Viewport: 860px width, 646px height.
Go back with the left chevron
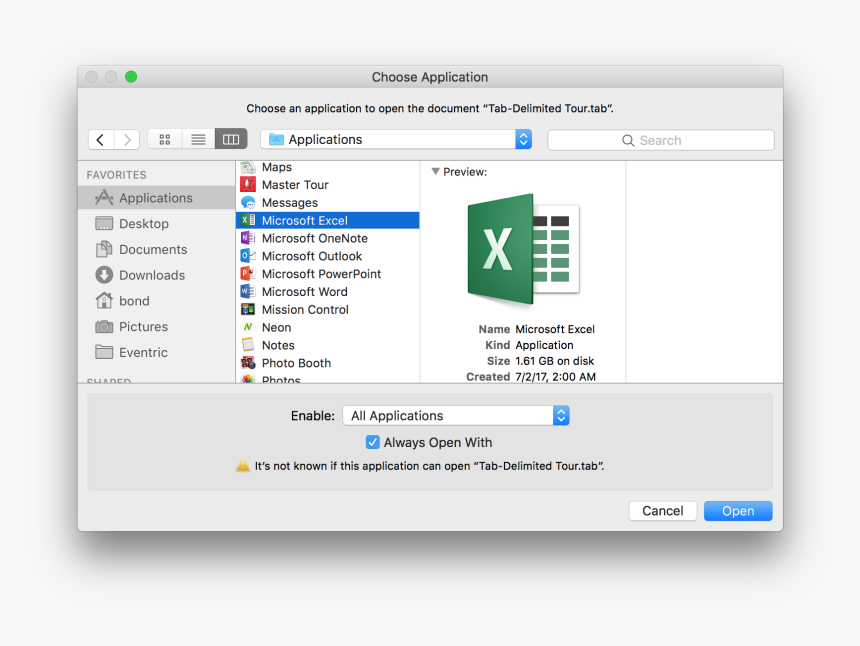coord(101,139)
